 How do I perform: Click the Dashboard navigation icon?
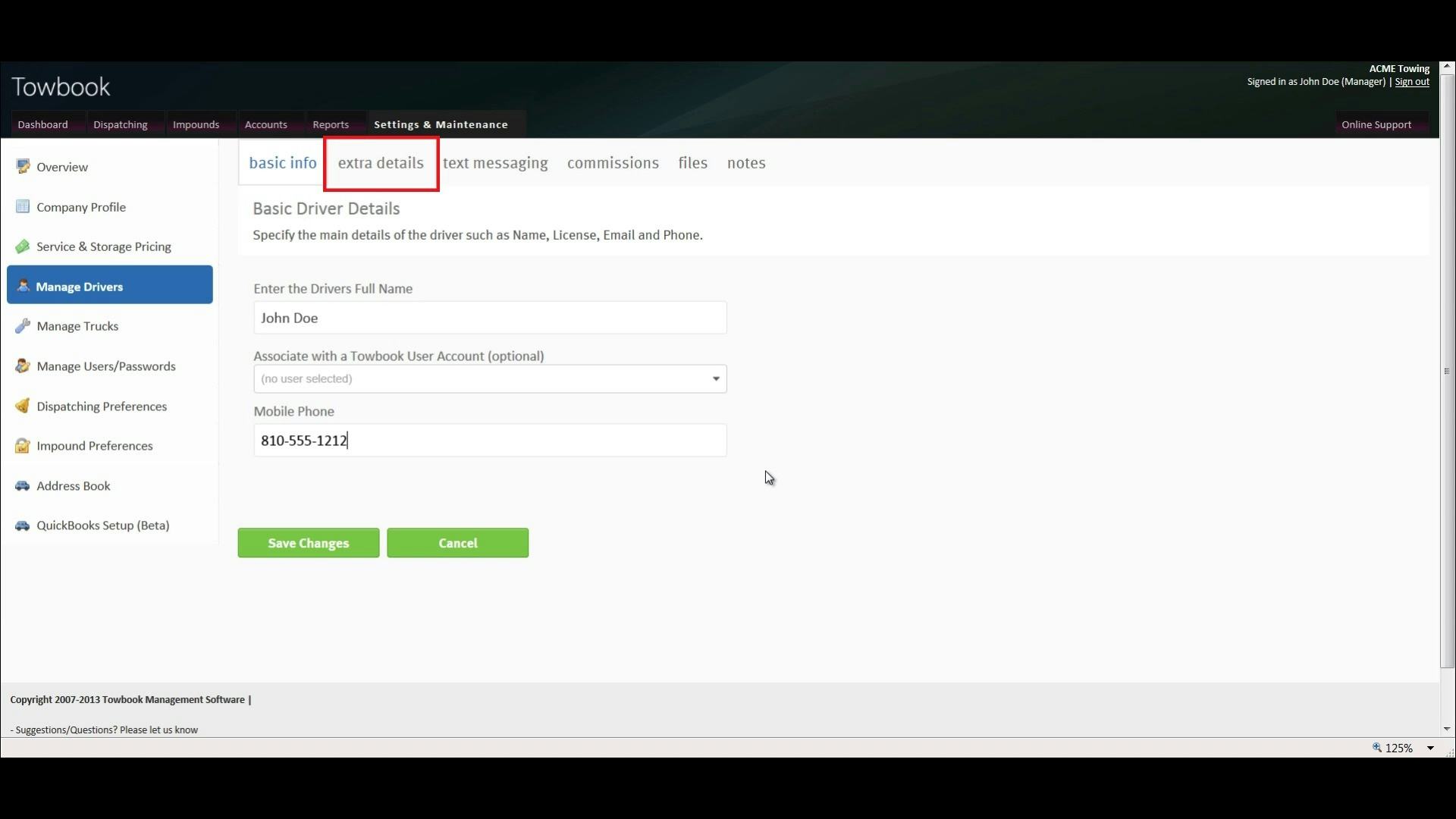coord(42,124)
